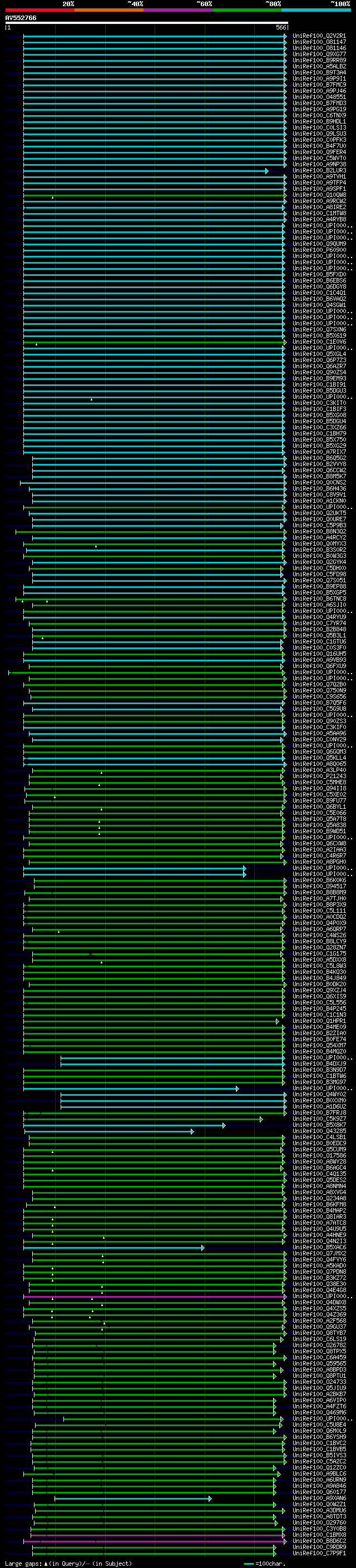Select the UniRef100_A9NP38 label
This screenshot has height=1568, width=356.
tap(319, 164)
